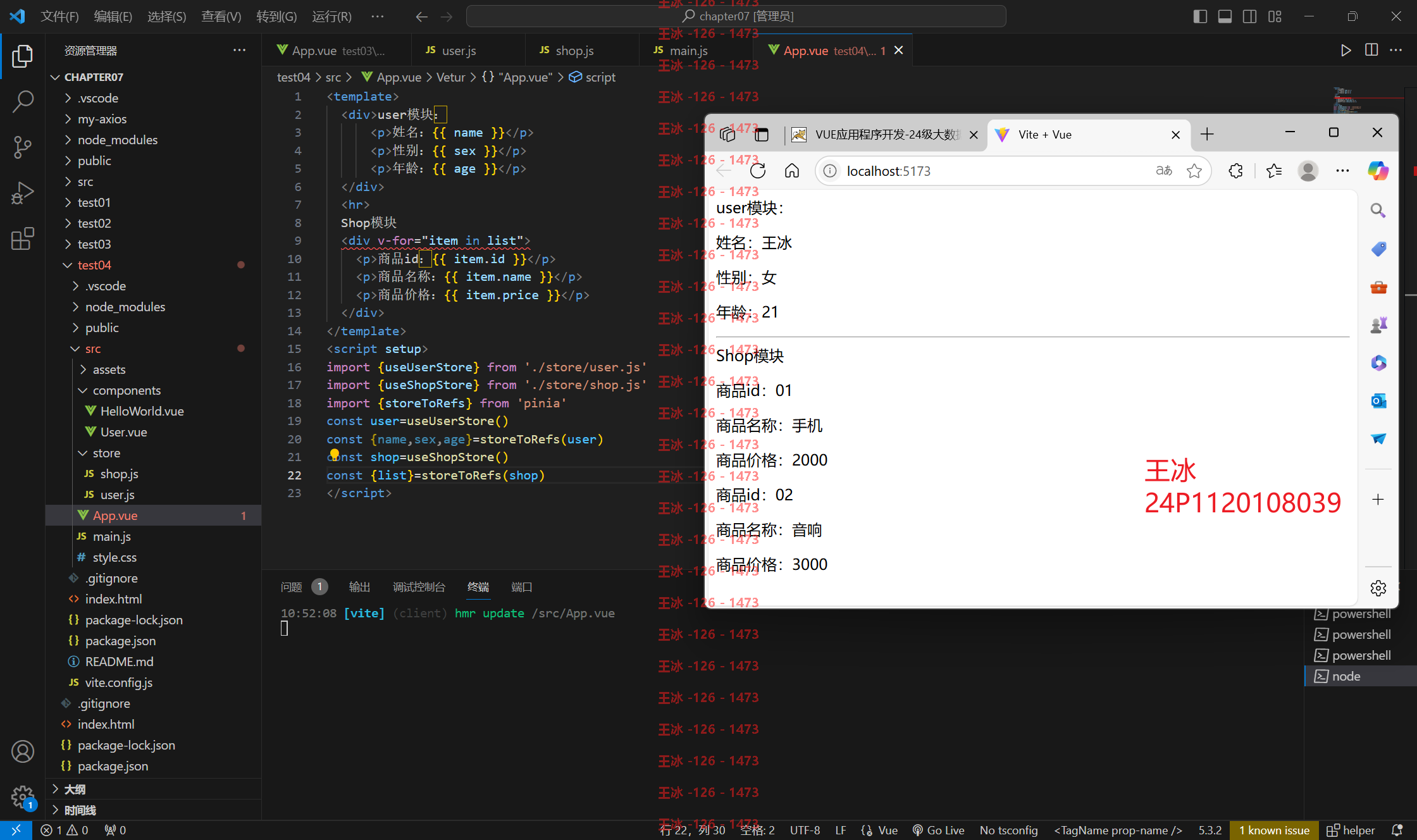Screen dimensions: 1417x840
Task: Expand the test03 folder
Action: click(153, 244)
